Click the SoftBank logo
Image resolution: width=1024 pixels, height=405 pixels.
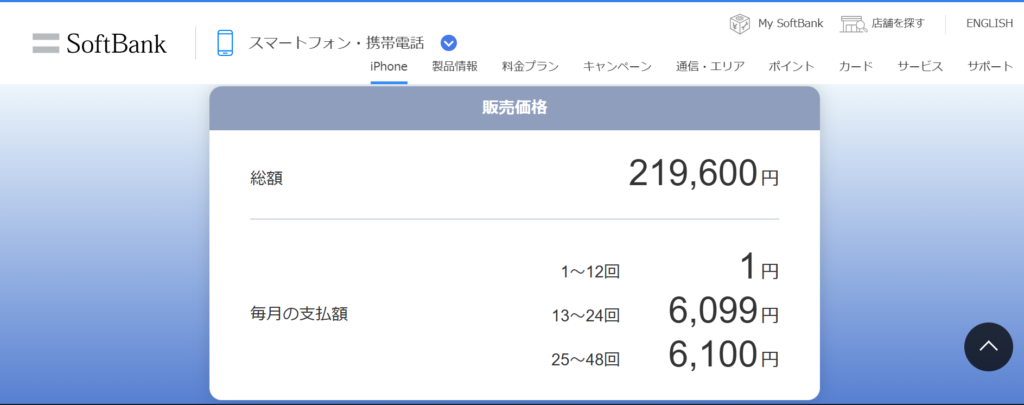pyautogui.click(x=99, y=43)
